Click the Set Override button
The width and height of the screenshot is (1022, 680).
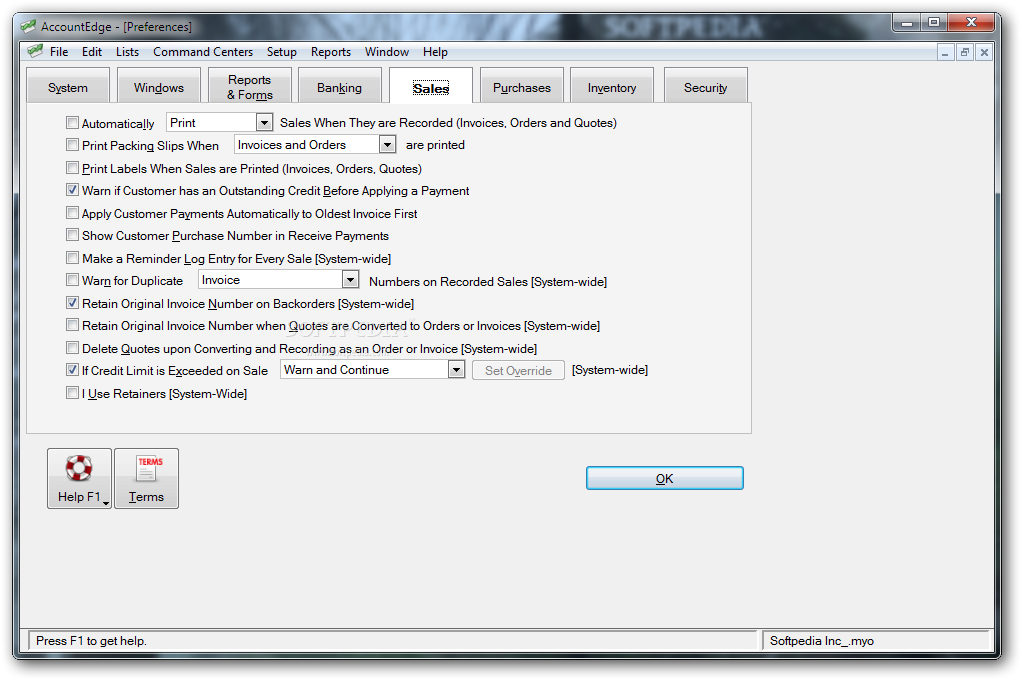click(x=518, y=370)
